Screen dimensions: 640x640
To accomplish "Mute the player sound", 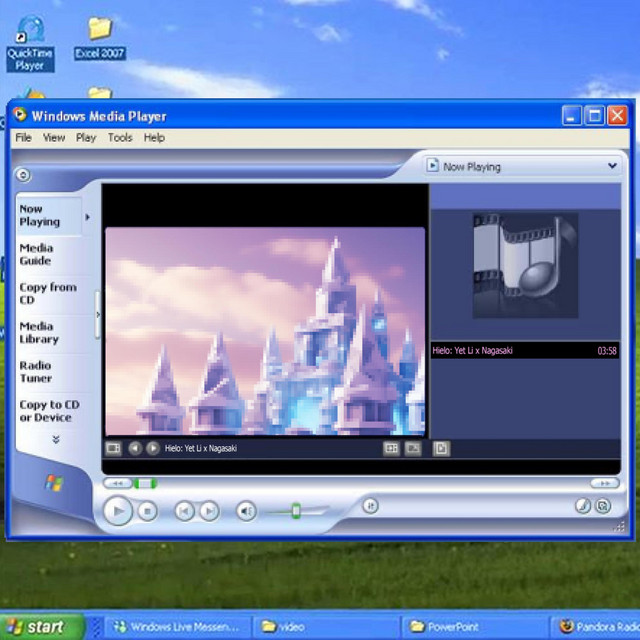I will [x=246, y=511].
